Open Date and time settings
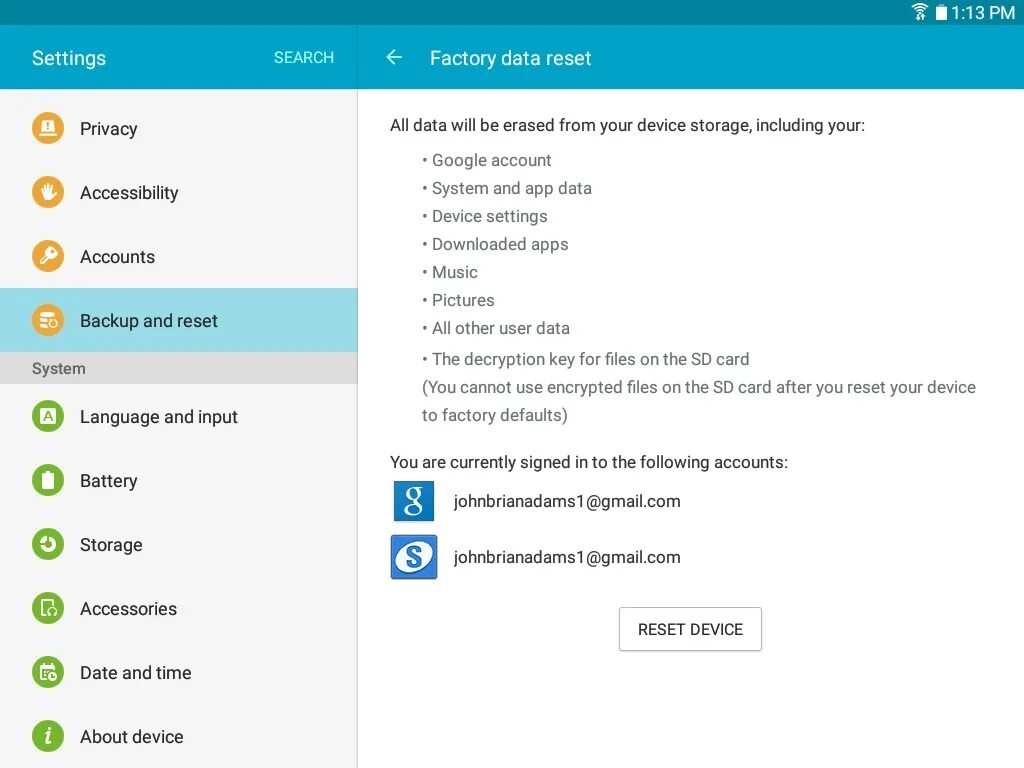 pos(179,672)
